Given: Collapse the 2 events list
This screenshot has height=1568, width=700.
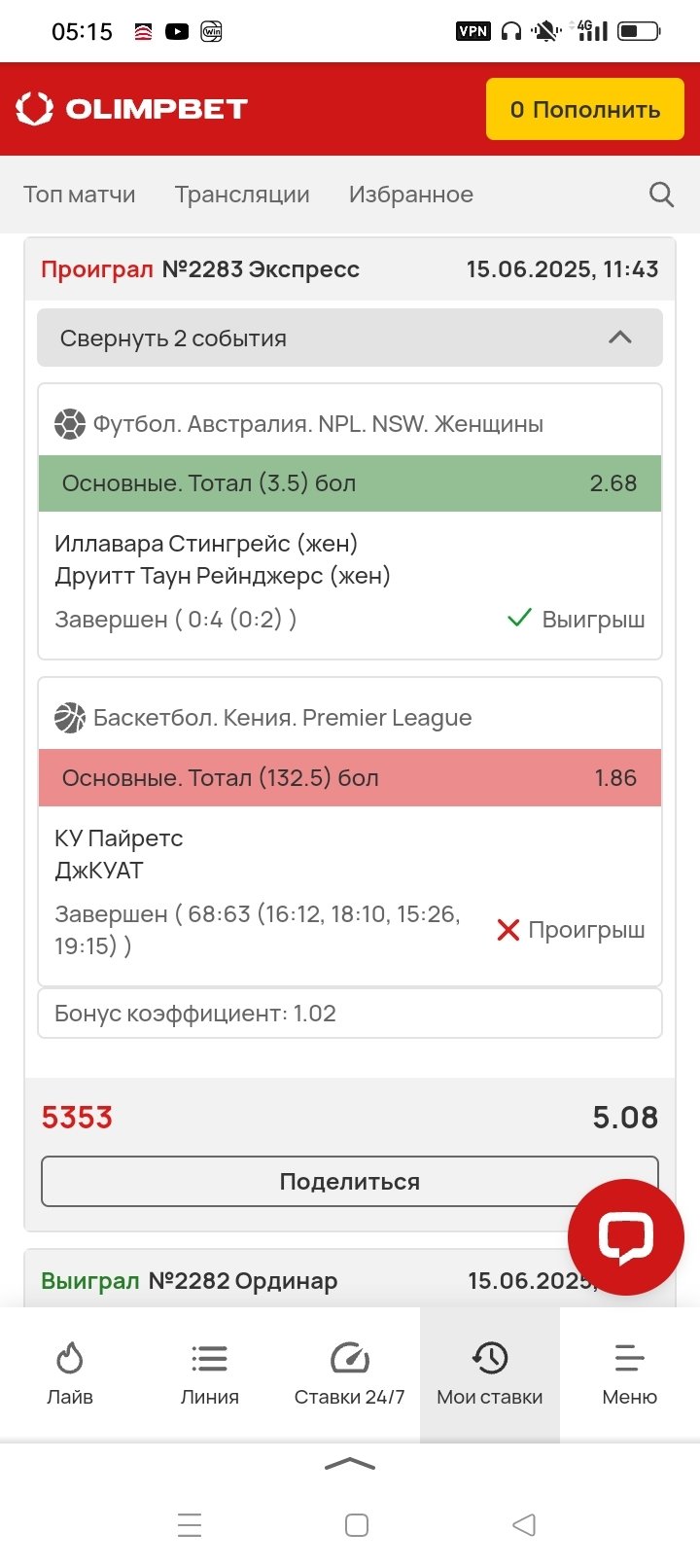Looking at the screenshot, I should click(x=350, y=339).
